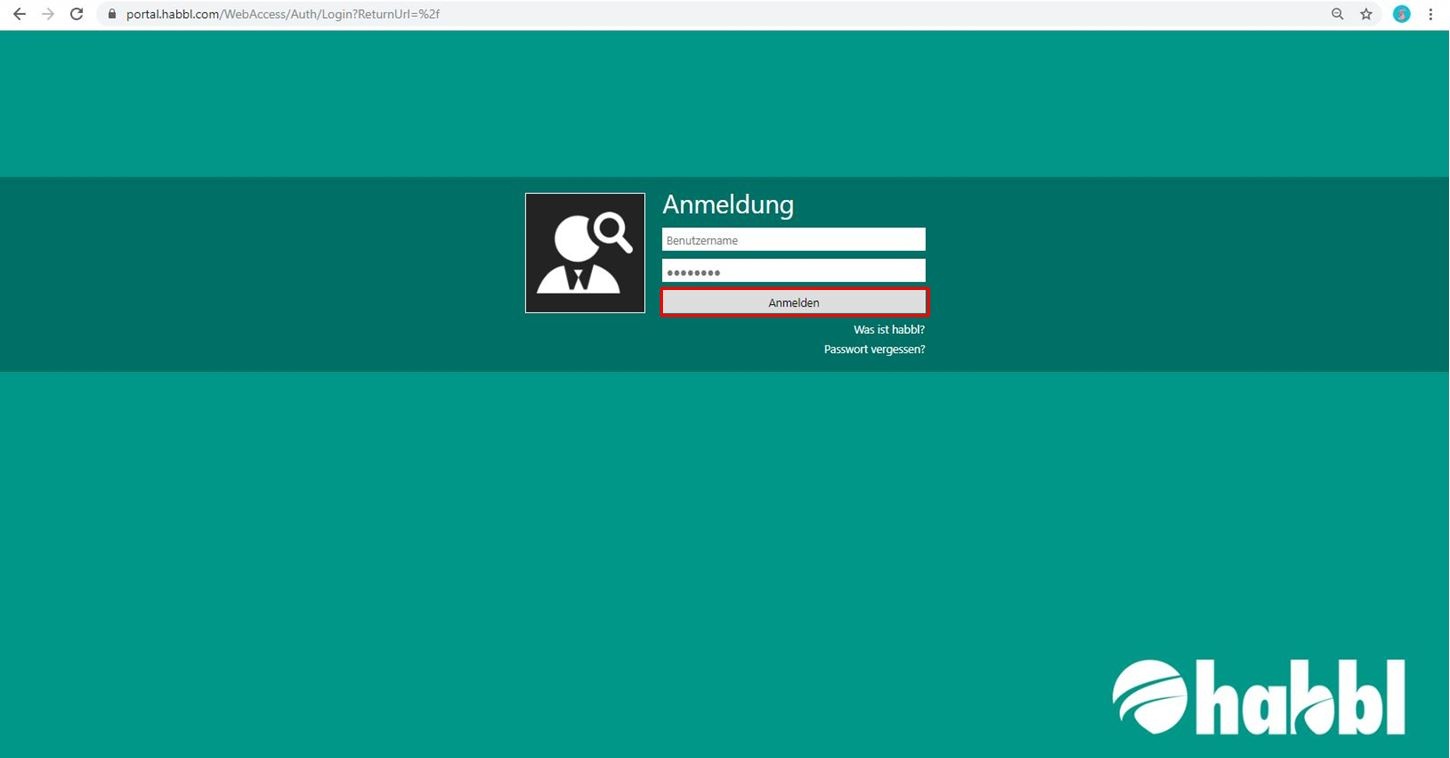Bookmark this page with the star icon

pyautogui.click(x=1366, y=14)
